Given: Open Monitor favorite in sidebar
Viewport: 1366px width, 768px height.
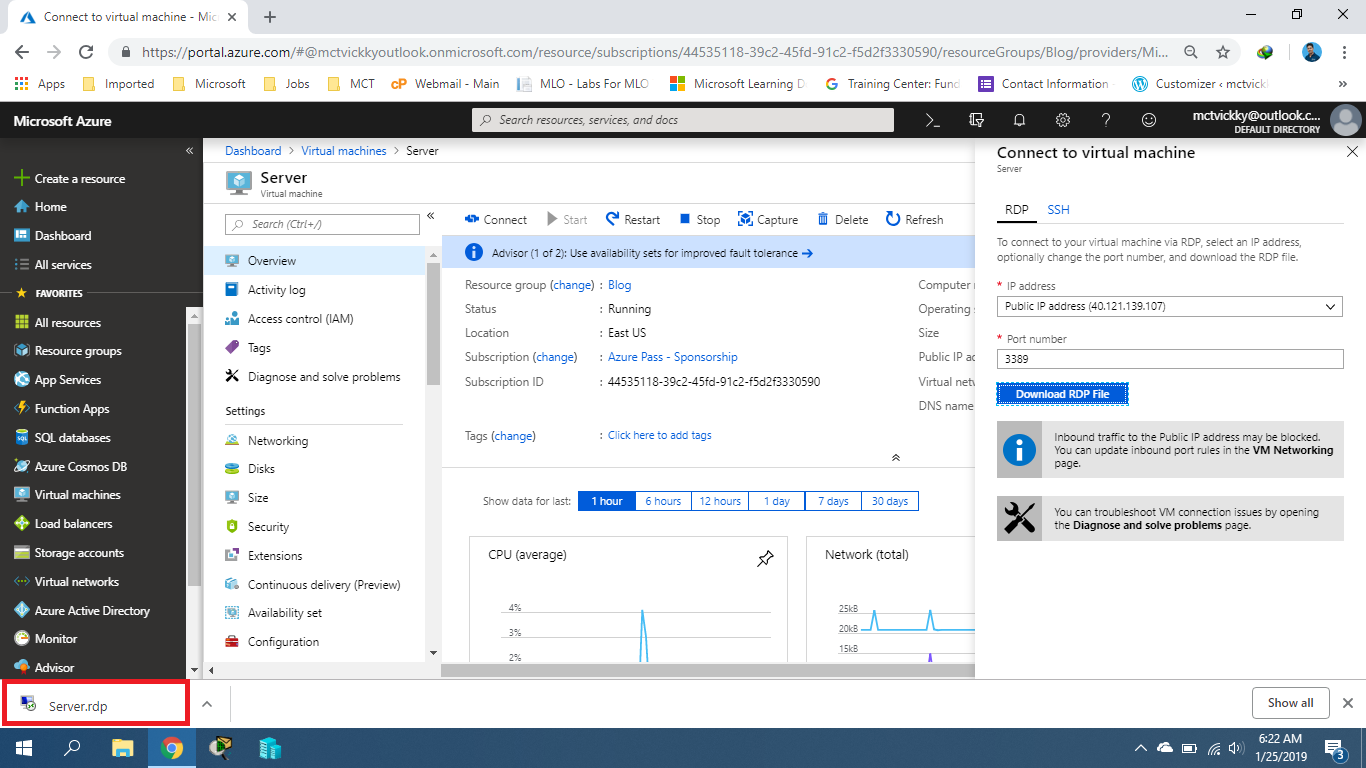Looking at the screenshot, I should 45,639.
